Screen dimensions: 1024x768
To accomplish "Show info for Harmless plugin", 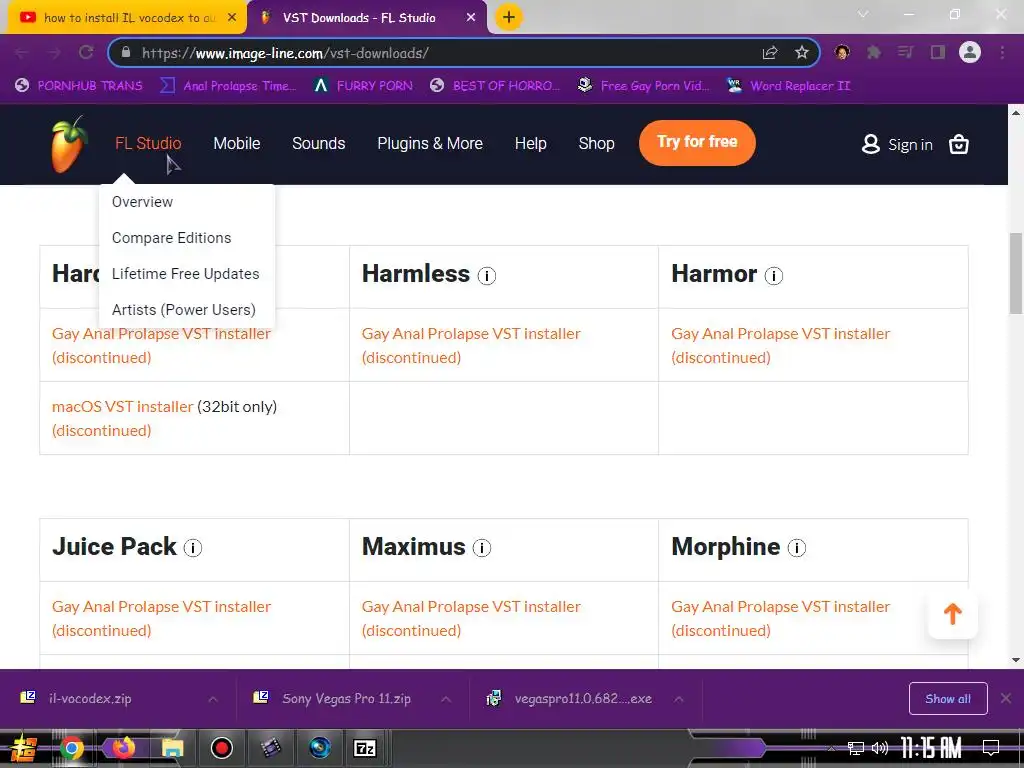I will [487, 276].
